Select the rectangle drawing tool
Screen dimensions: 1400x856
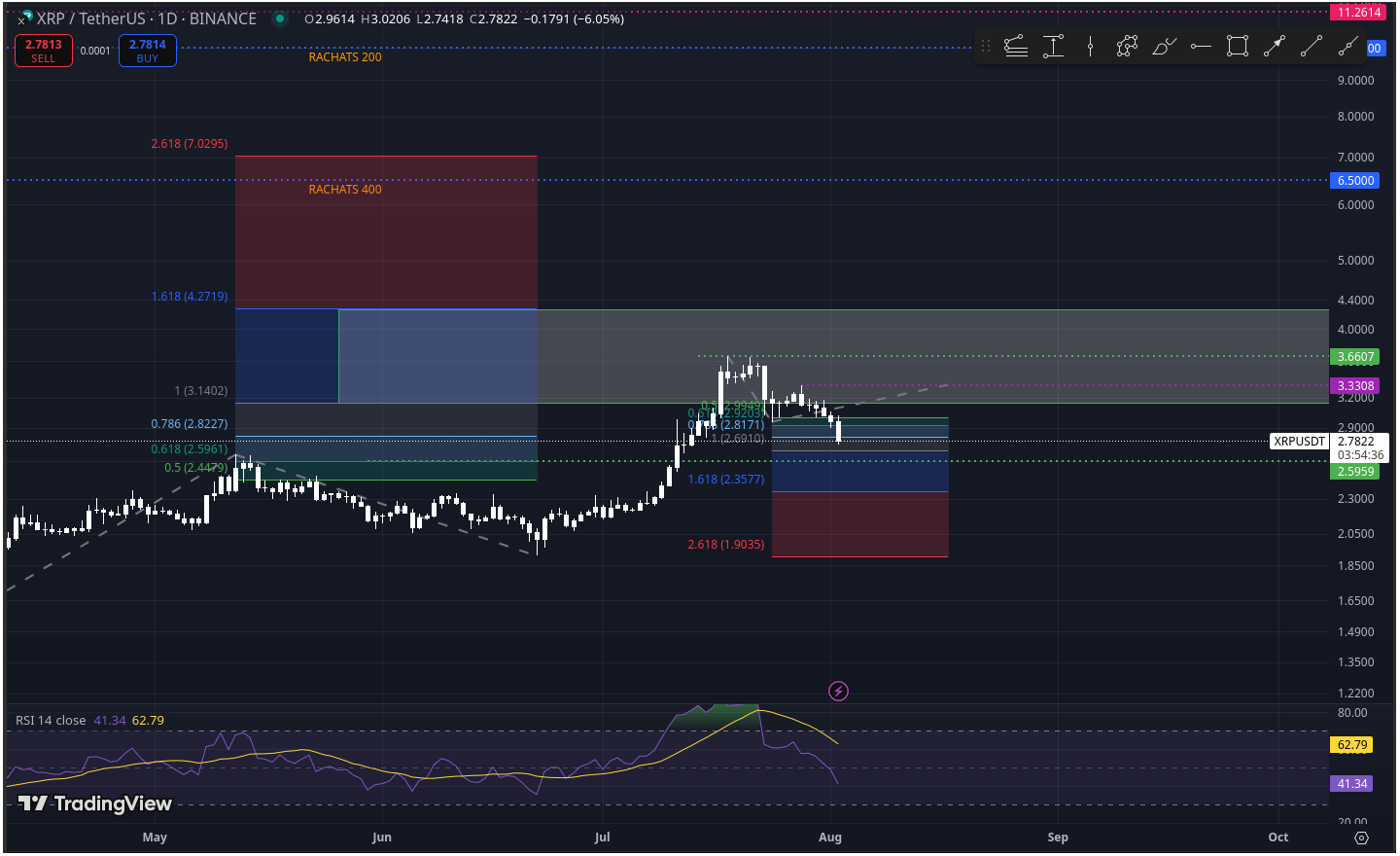(1238, 46)
